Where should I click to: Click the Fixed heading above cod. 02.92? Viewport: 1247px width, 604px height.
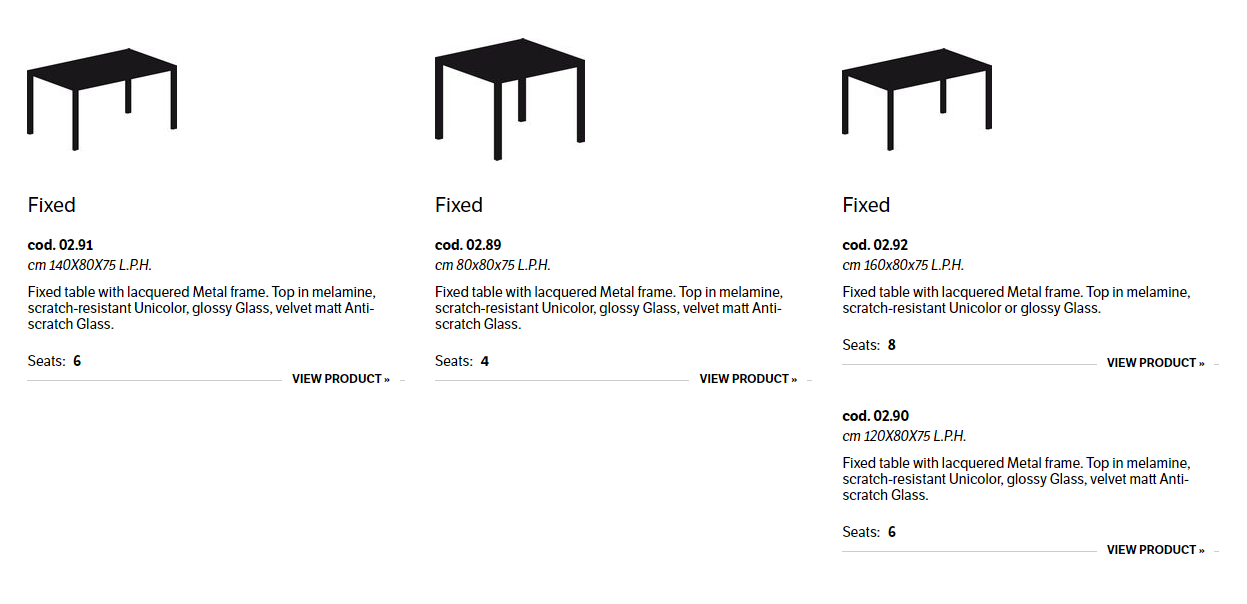click(x=866, y=205)
